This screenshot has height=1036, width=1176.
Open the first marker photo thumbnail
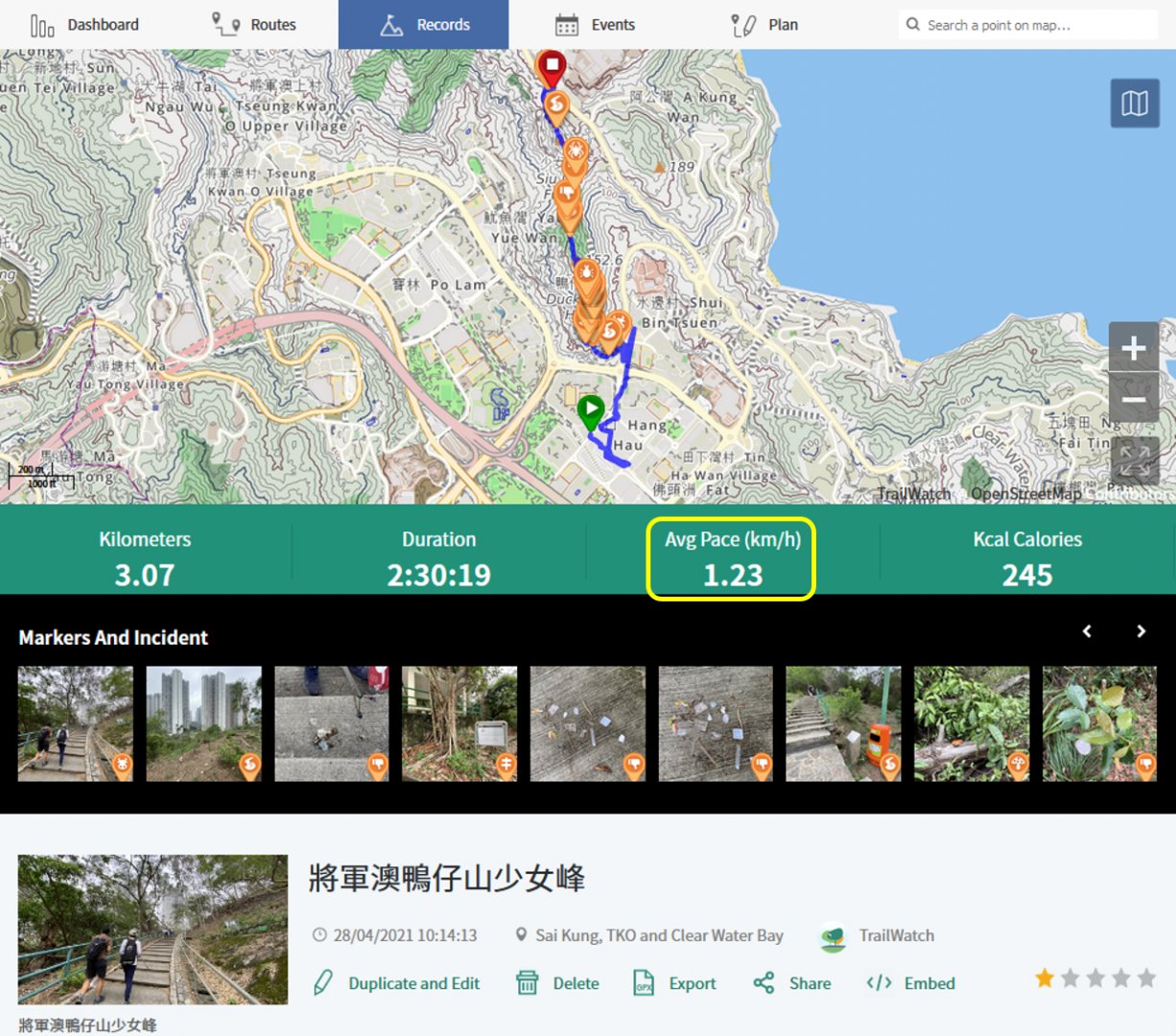[76, 723]
